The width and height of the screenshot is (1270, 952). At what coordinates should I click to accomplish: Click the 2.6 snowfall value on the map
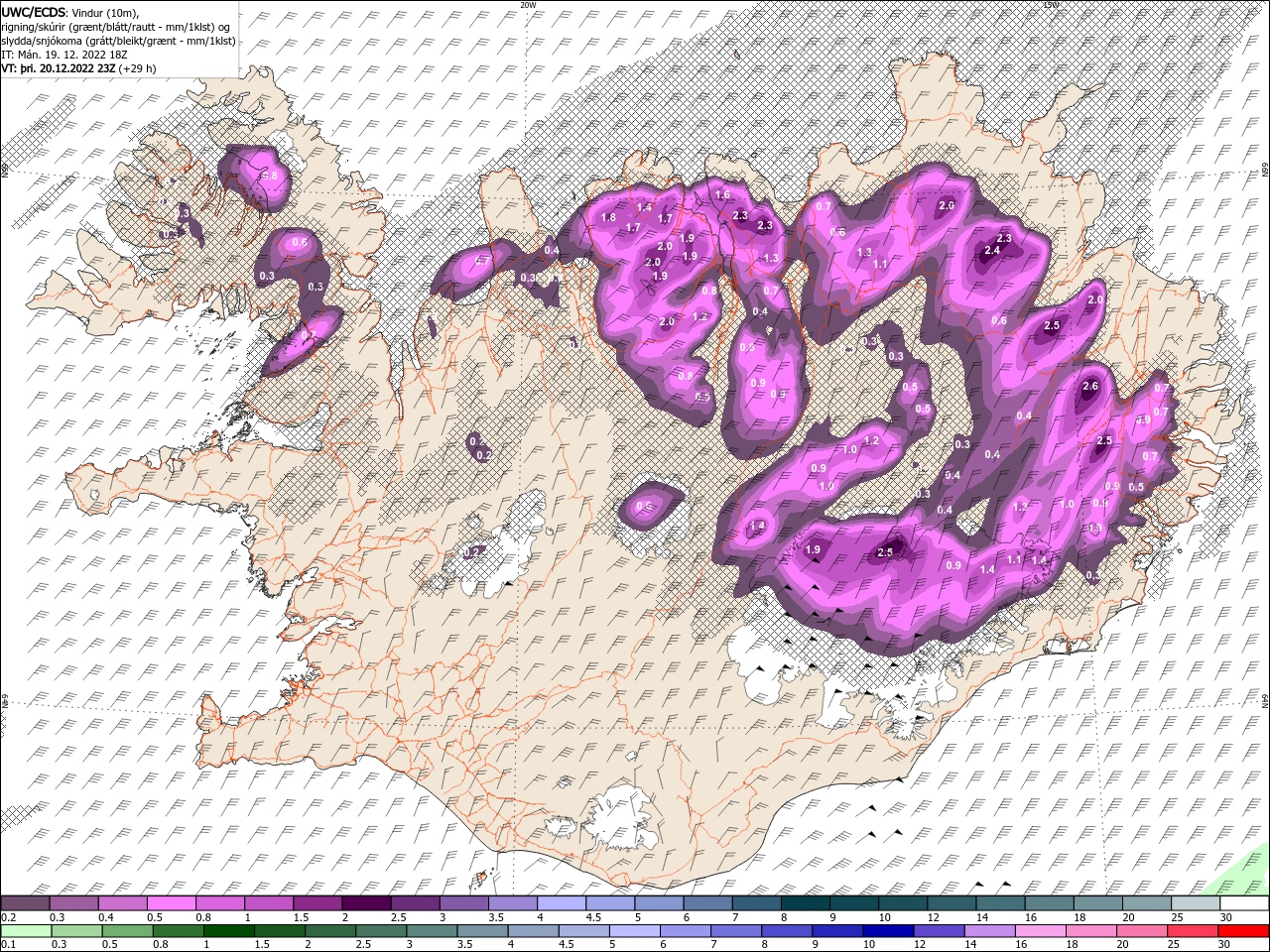point(1091,387)
